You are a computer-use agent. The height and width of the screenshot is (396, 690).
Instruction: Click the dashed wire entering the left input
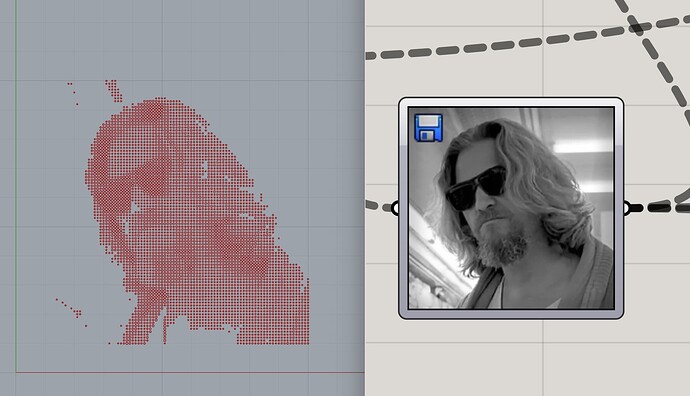(378, 205)
